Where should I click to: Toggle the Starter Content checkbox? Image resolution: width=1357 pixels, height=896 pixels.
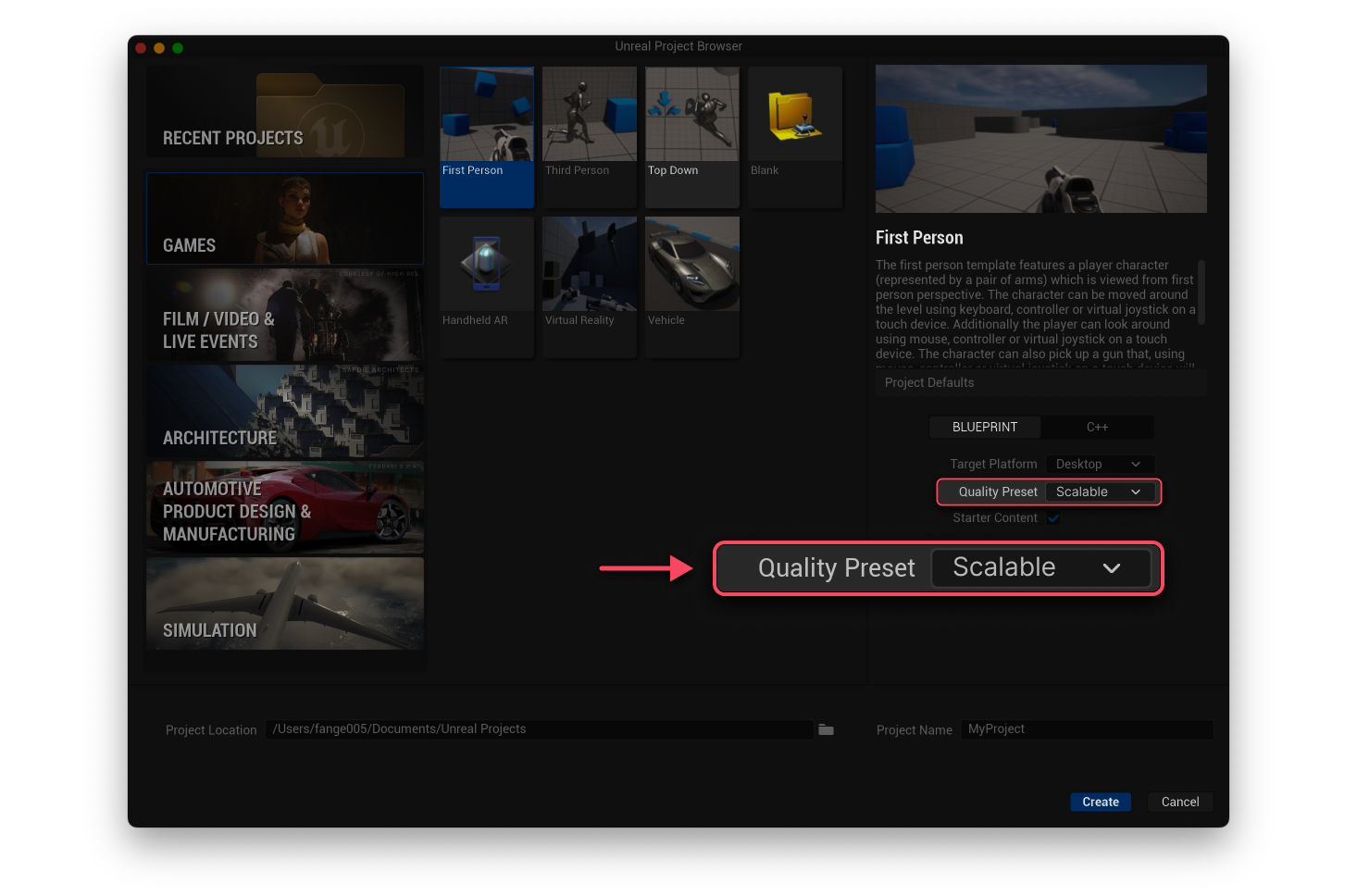(x=1053, y=518)
